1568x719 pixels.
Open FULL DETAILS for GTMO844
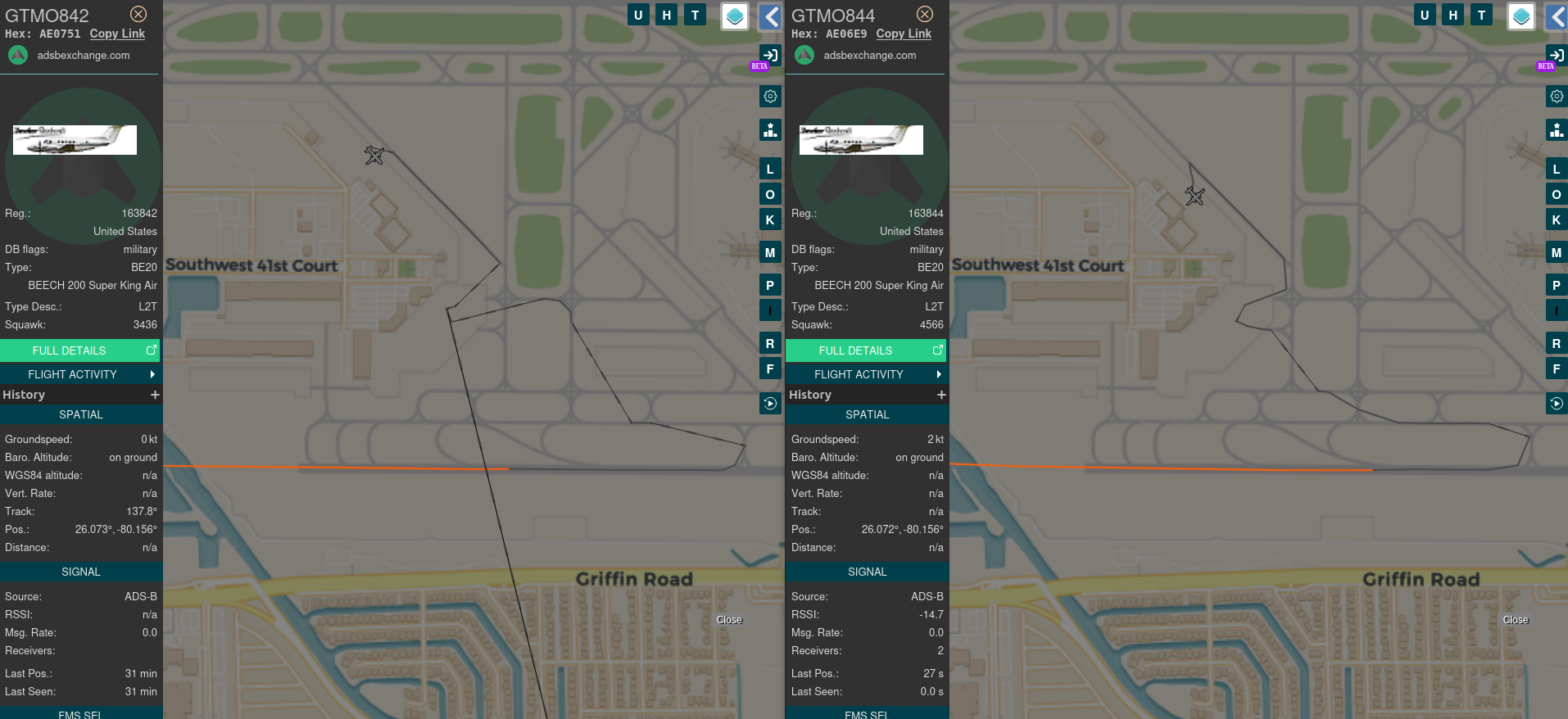click(866, 350)
